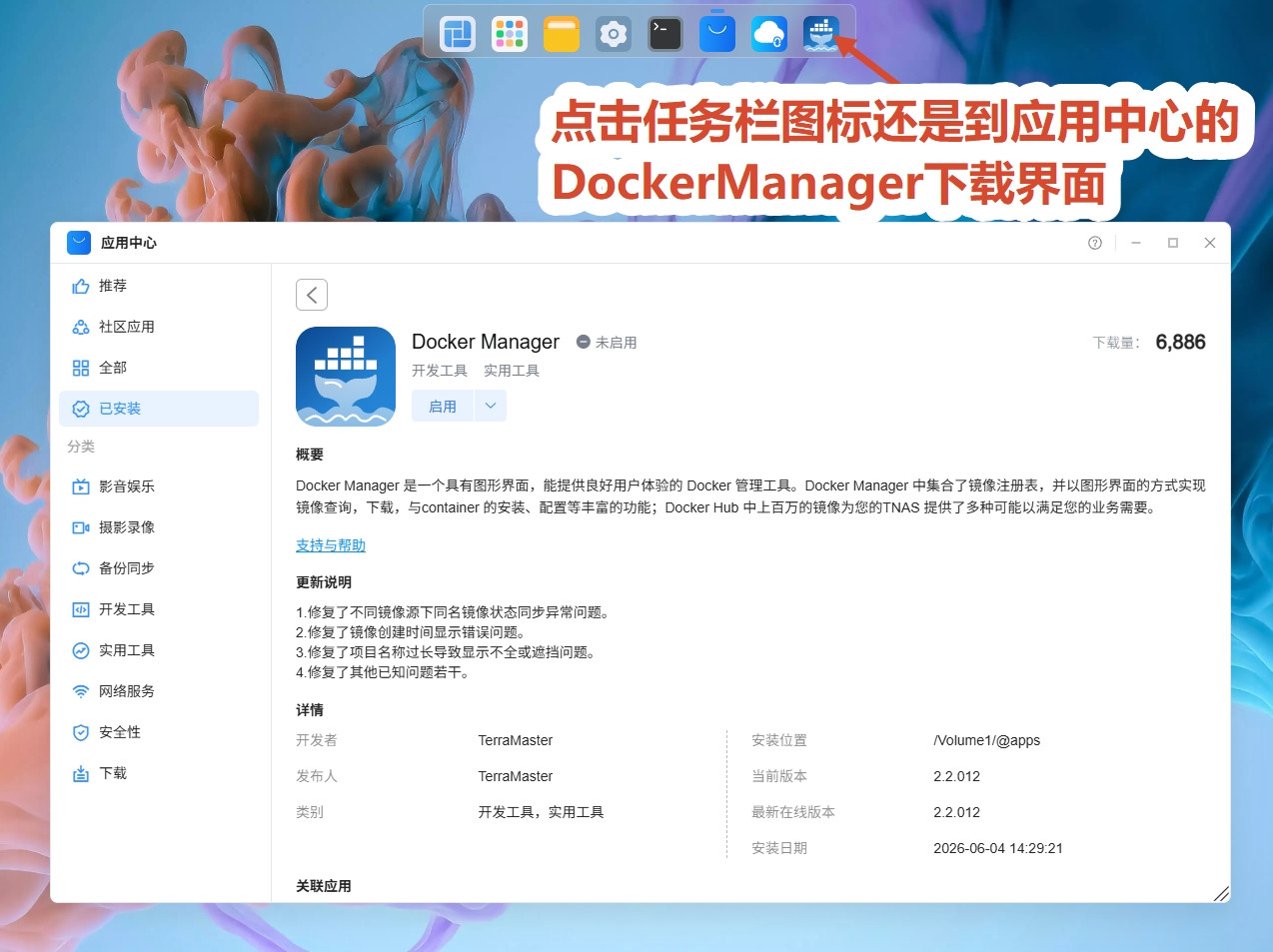Screen dimensions: 1273x952
Task: Choose the 下载 category
Action: pos(159,774)
